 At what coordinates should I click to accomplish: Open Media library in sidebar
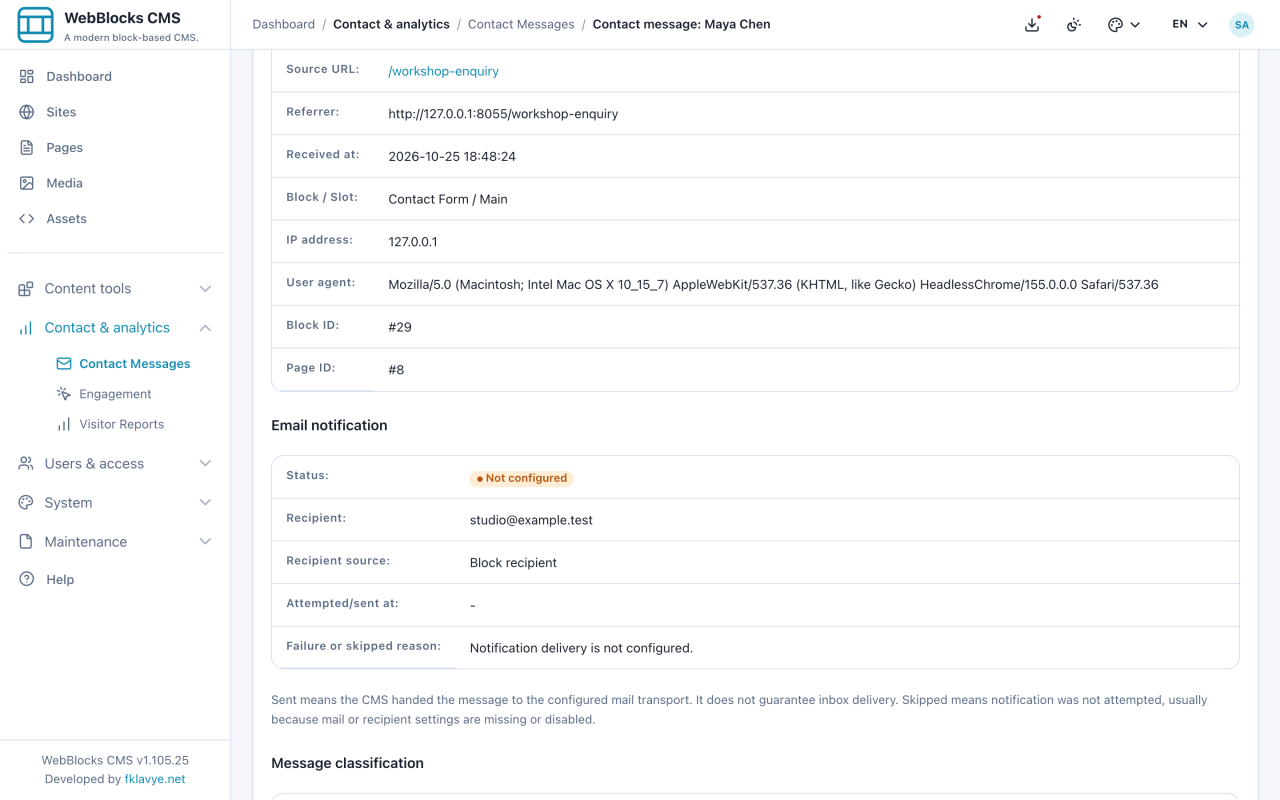[x=64, y=183]
